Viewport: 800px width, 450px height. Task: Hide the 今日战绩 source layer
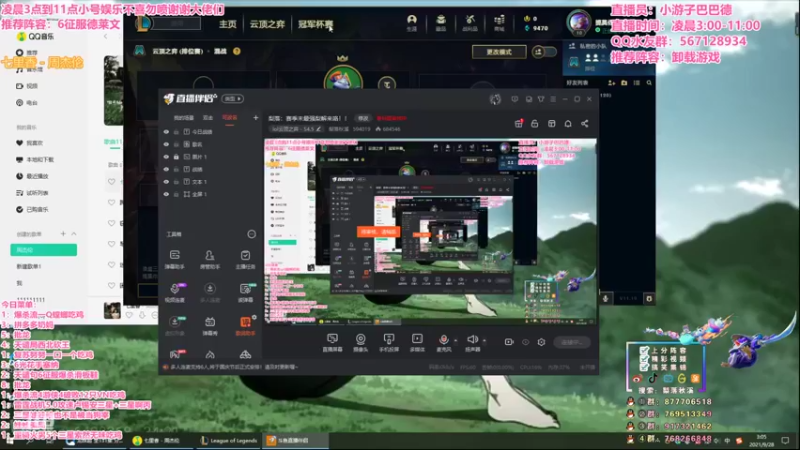tap(166, 132)
